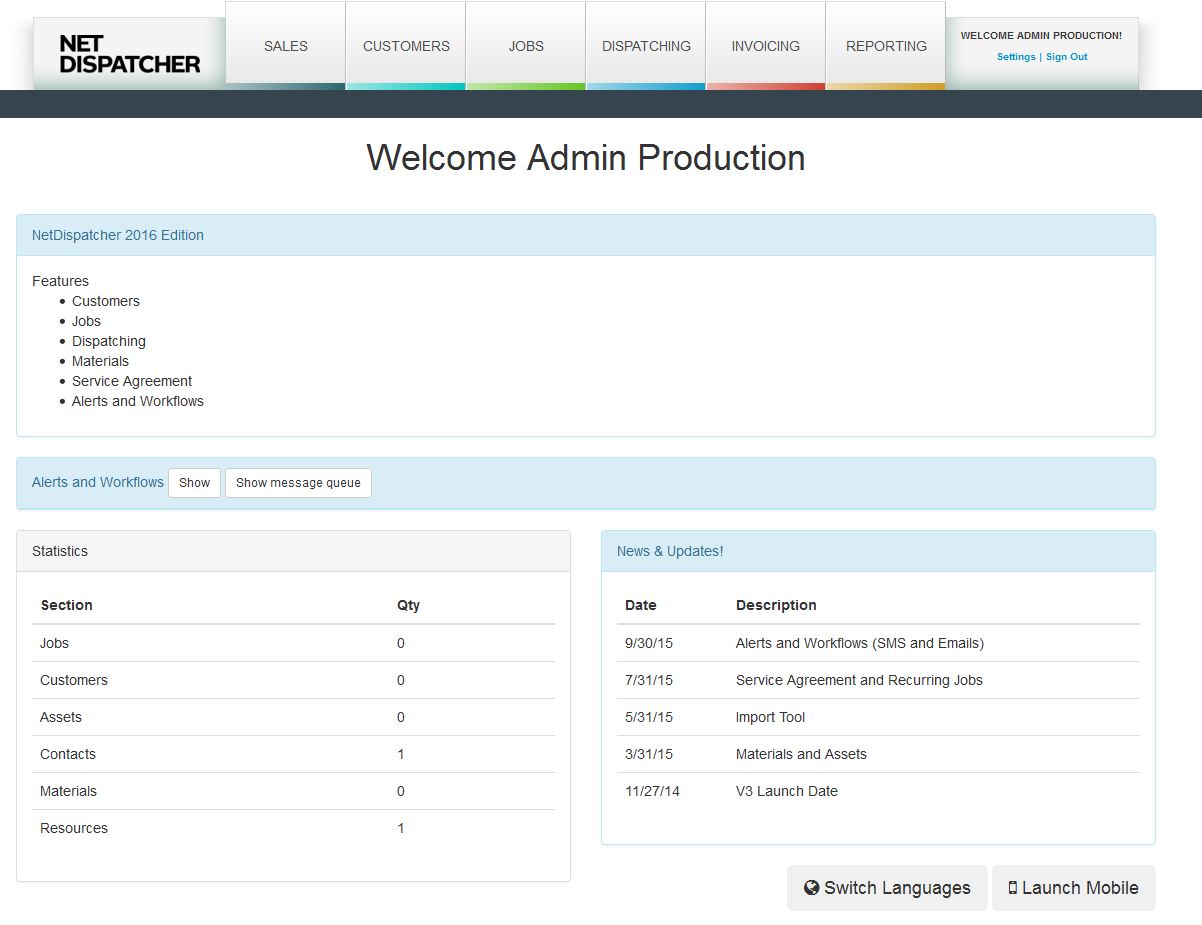Click the Materials row in Statistics
1202x925 pixels.
[x=293, y=791]
